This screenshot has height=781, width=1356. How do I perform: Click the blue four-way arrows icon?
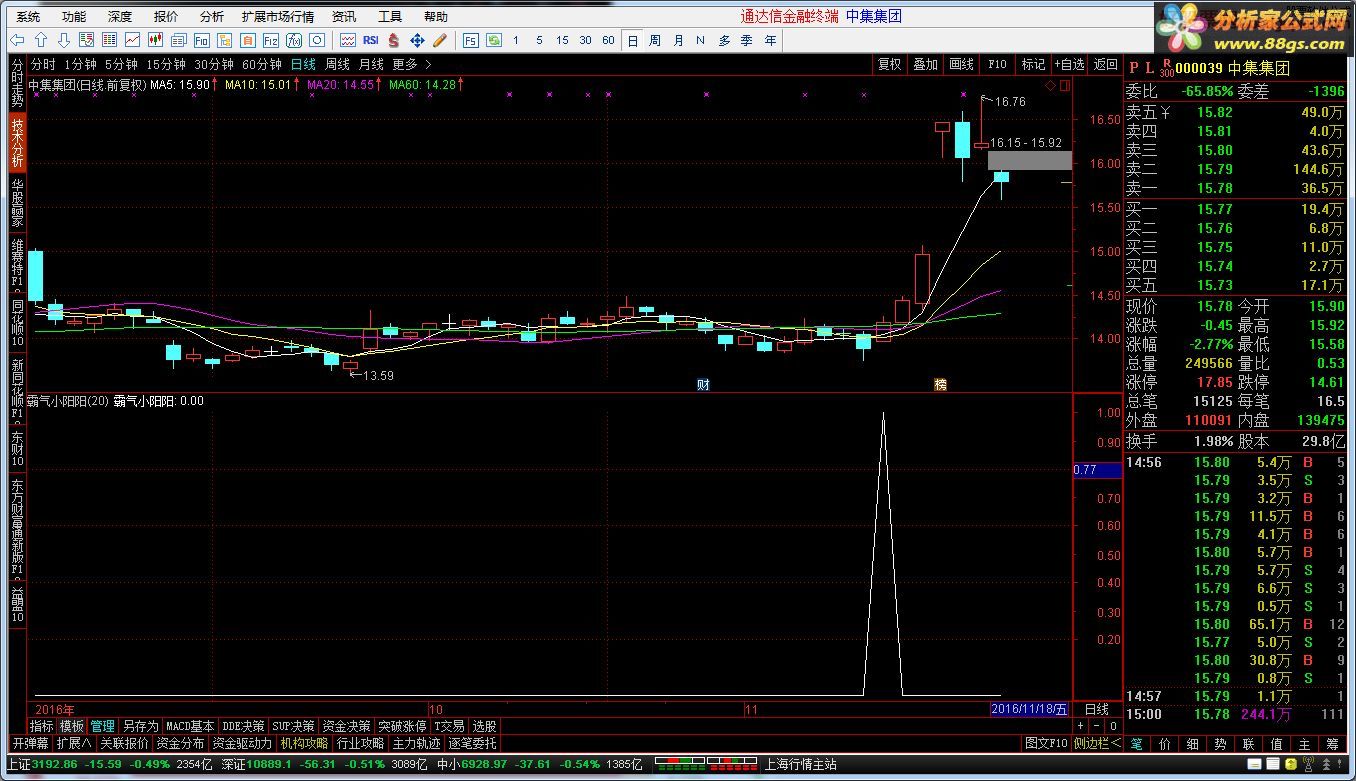(x=417, y=40)
